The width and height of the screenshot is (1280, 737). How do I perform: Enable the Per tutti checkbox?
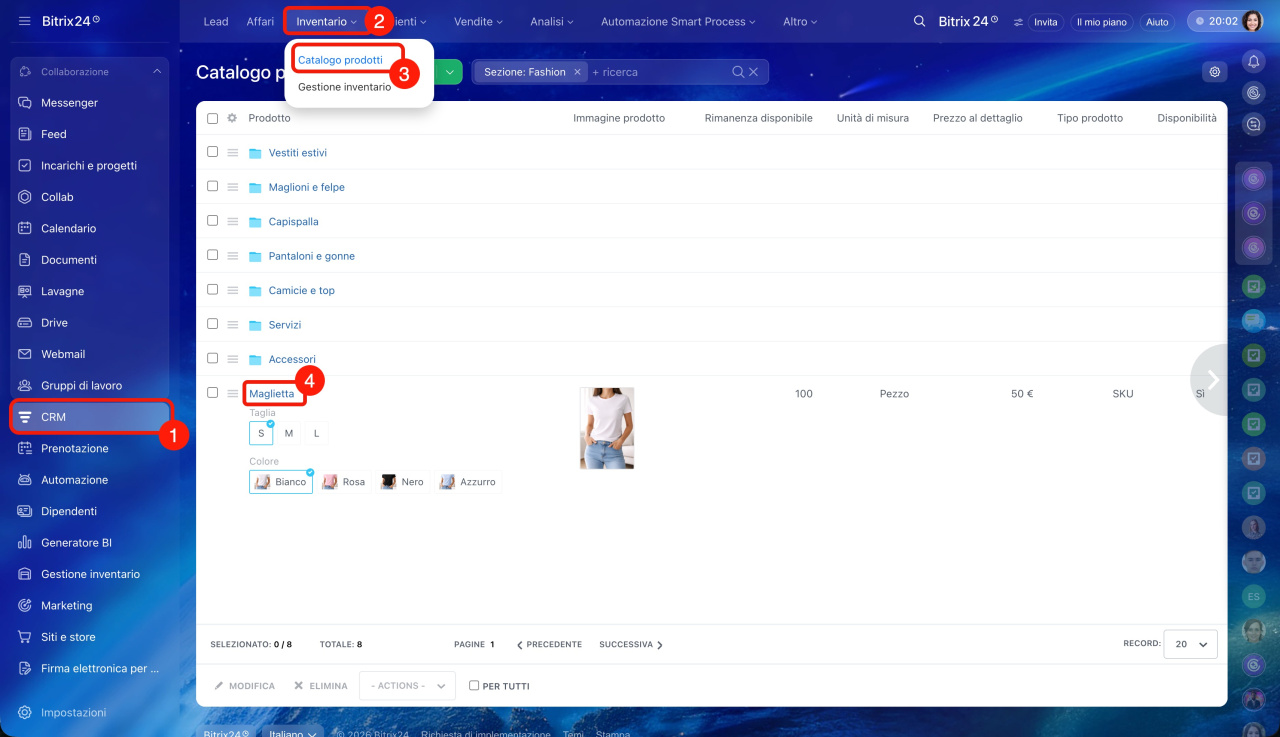click(x=475, y=686)
